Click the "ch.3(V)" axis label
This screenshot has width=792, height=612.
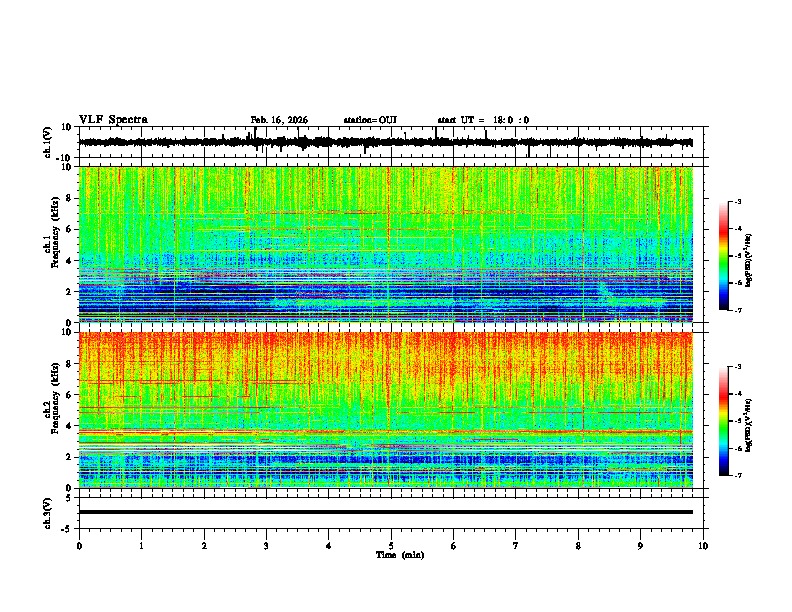(48, 513)
